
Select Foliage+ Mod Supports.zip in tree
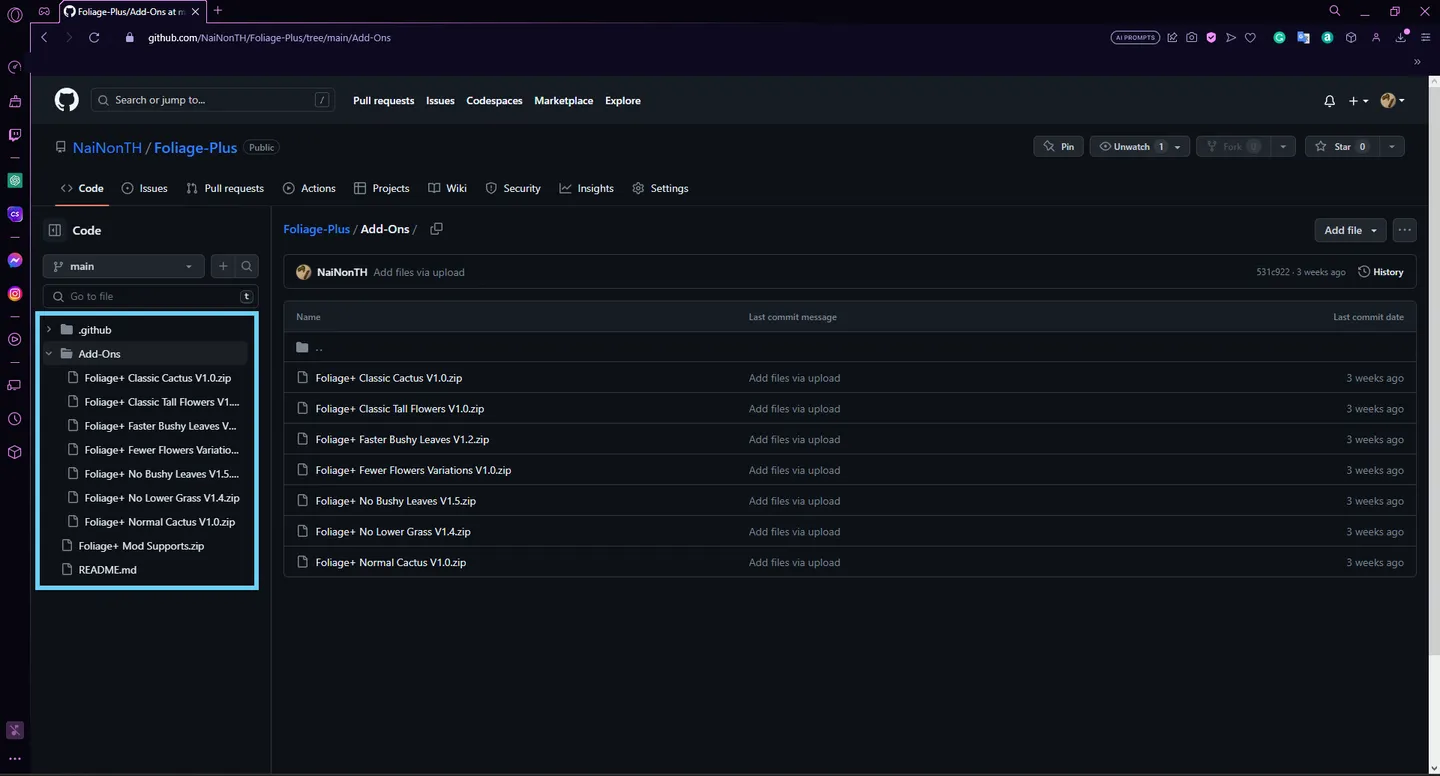pyautogui.click(x=141, y=546)
